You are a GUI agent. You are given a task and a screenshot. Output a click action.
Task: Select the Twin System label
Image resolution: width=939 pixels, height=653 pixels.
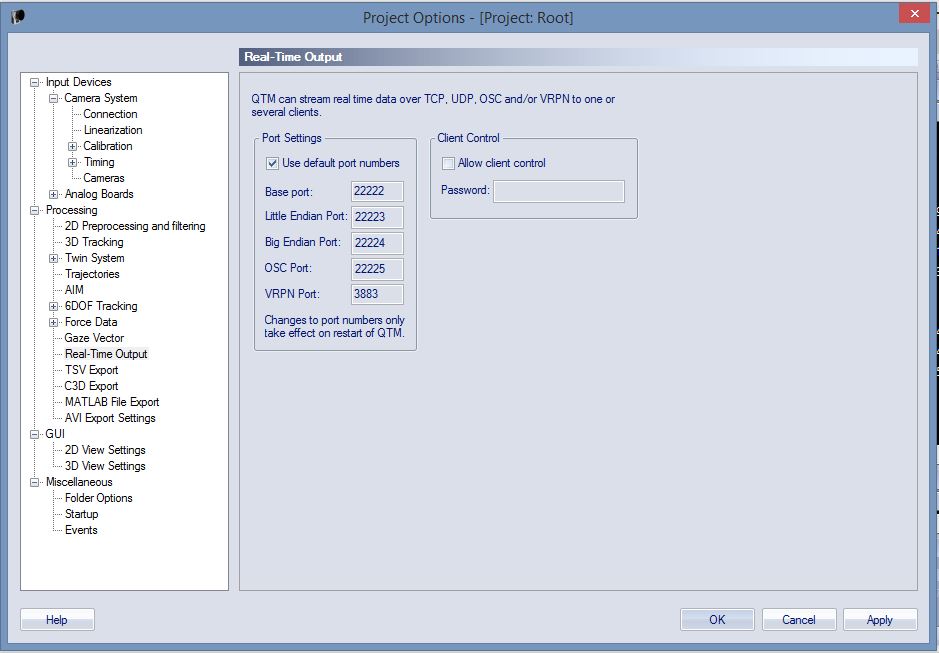point(95,258)
